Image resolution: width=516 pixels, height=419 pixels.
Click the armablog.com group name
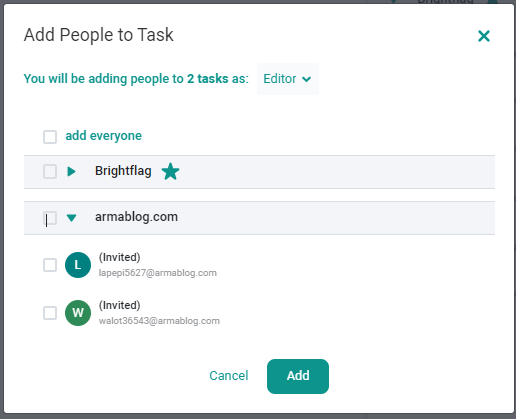pos(136,217)
